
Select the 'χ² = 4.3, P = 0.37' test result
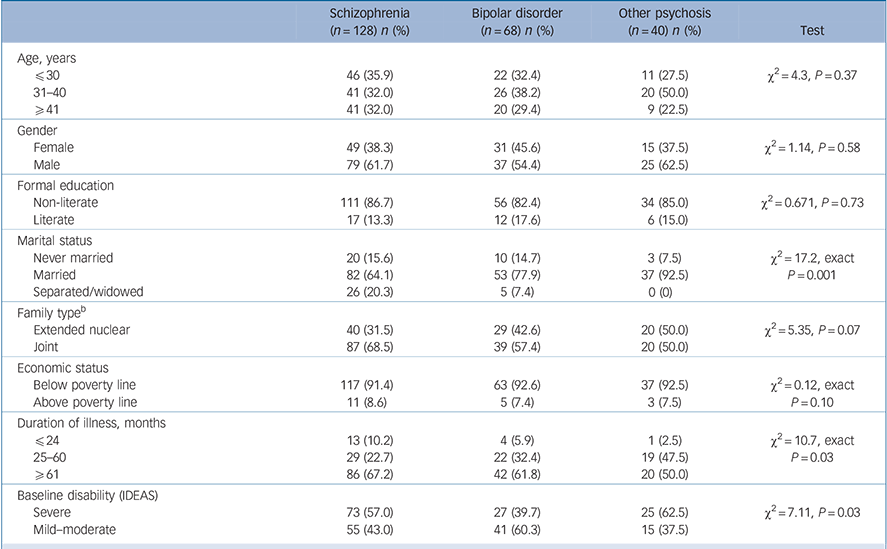(x=811, y=75)
